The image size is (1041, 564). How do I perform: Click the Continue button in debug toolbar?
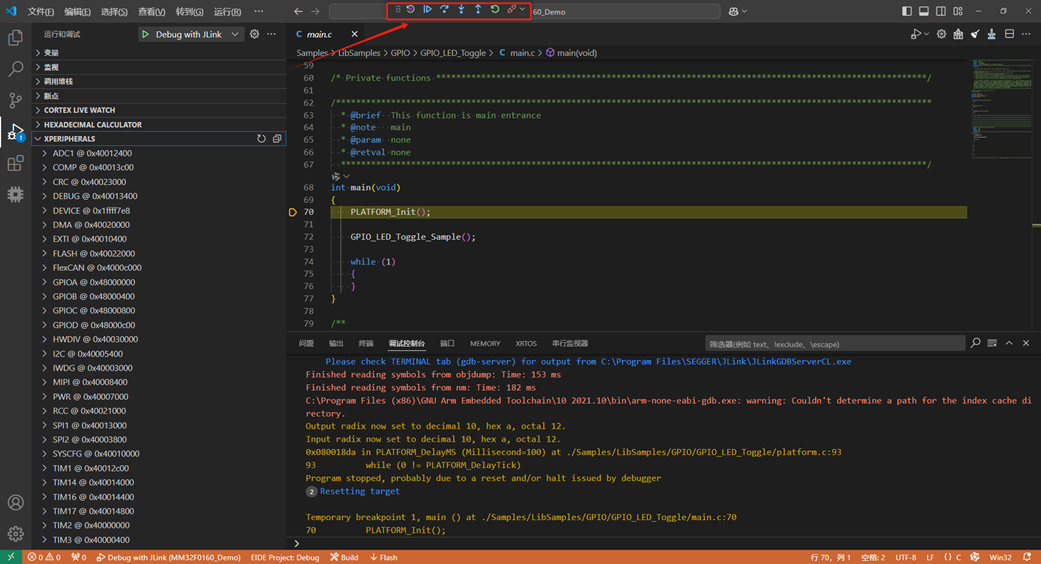click(427, 10)
